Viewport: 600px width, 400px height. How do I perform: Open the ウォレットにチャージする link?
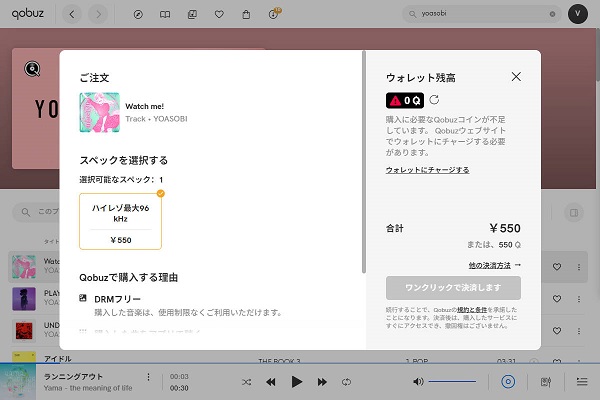427,170
